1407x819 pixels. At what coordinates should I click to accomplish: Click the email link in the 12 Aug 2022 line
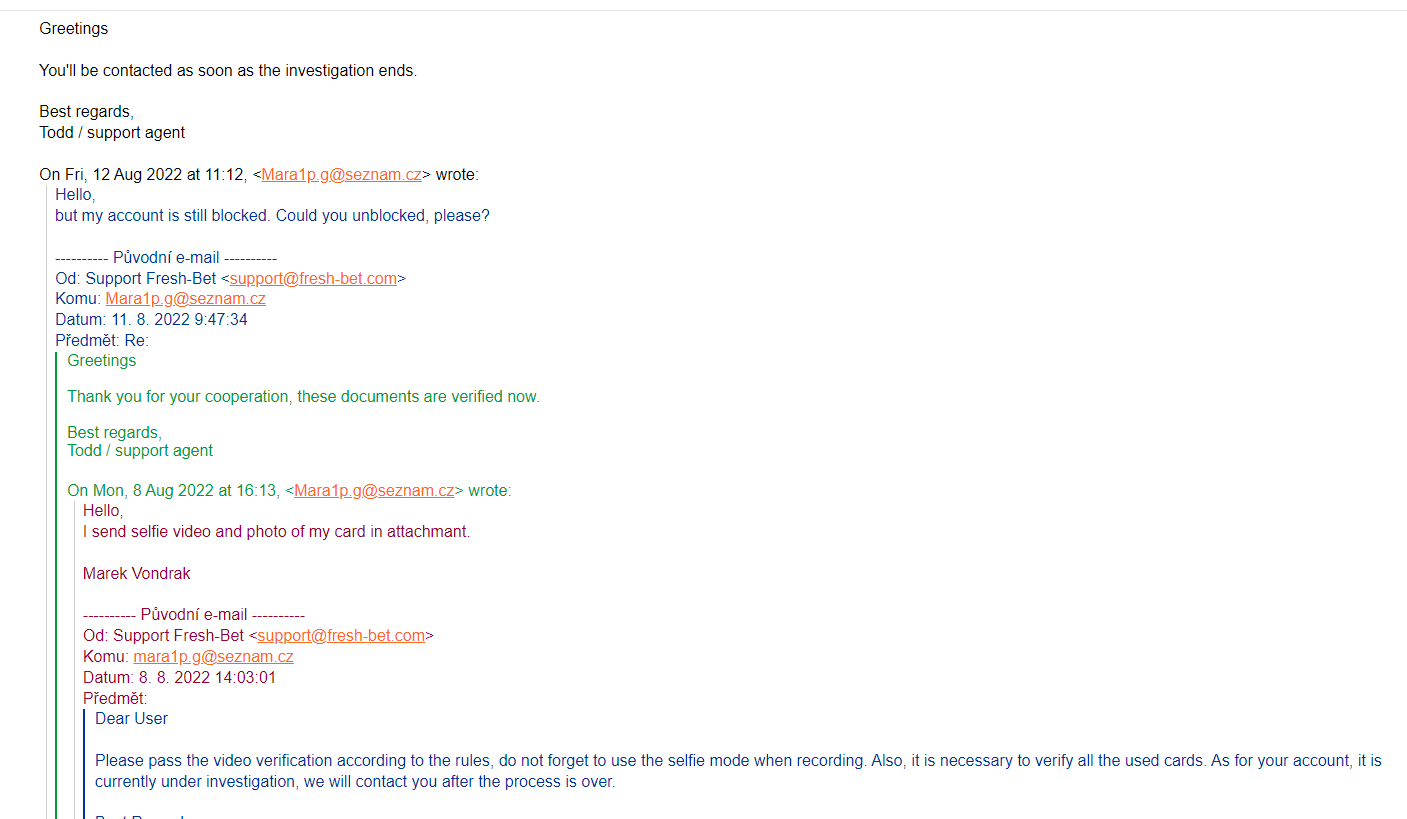[x=341, y=174]
